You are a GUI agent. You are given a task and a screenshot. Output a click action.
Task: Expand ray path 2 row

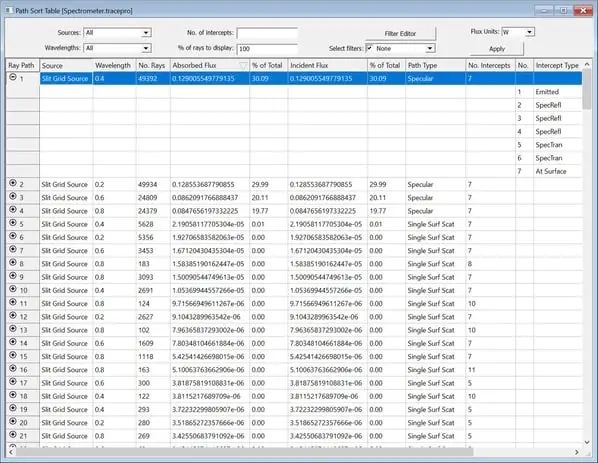click(13, 183)
